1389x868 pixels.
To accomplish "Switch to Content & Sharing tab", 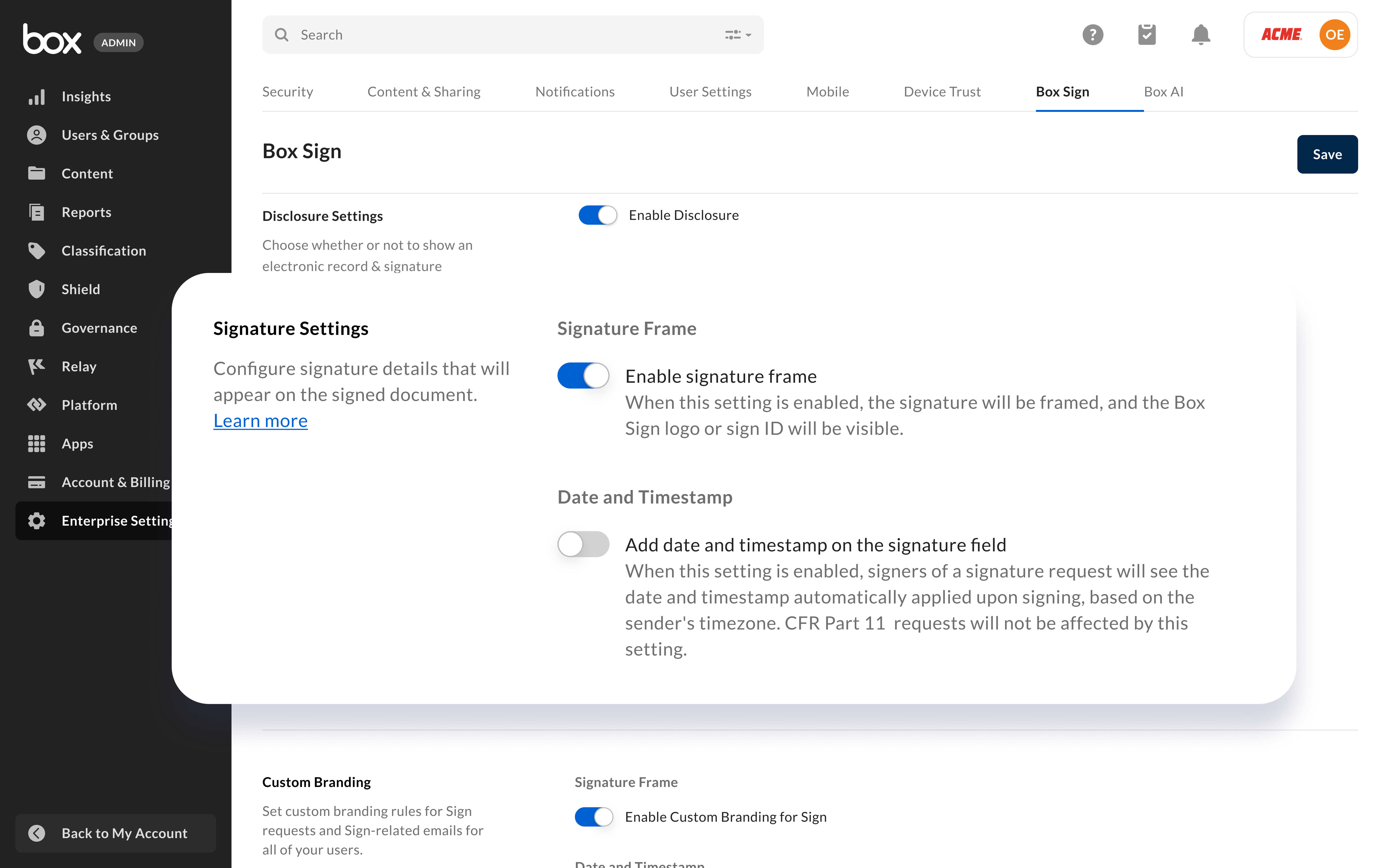I will pos(424,92).
